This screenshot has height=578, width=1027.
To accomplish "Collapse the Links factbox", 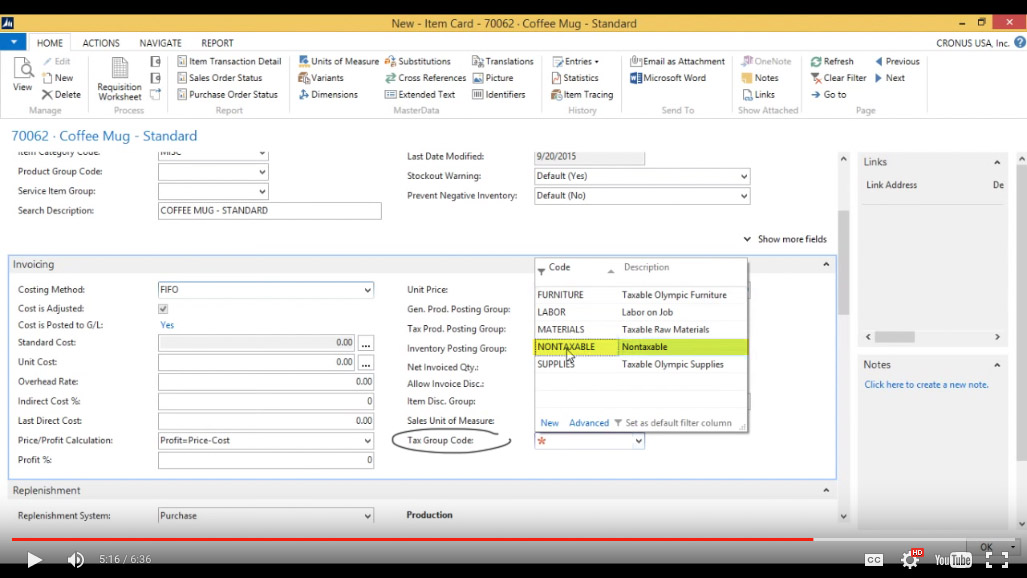I will [x=997, y=162].
